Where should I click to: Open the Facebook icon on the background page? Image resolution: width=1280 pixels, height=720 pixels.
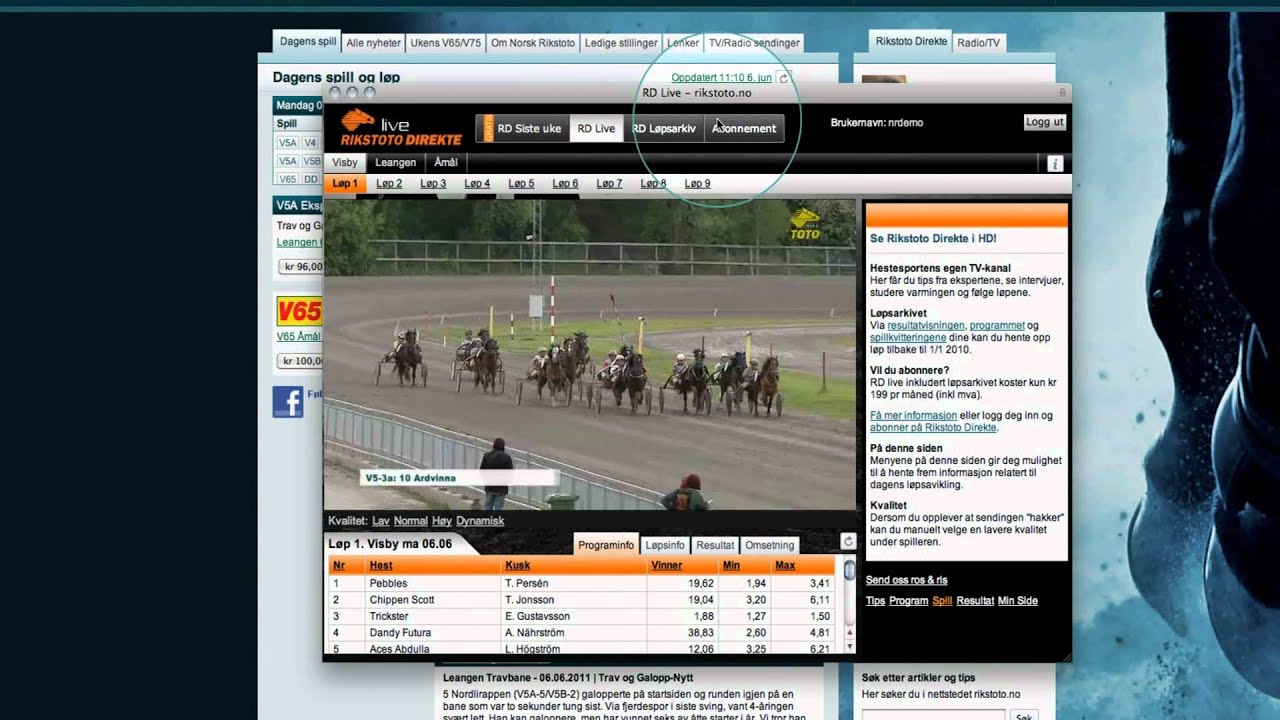point(288,402)
